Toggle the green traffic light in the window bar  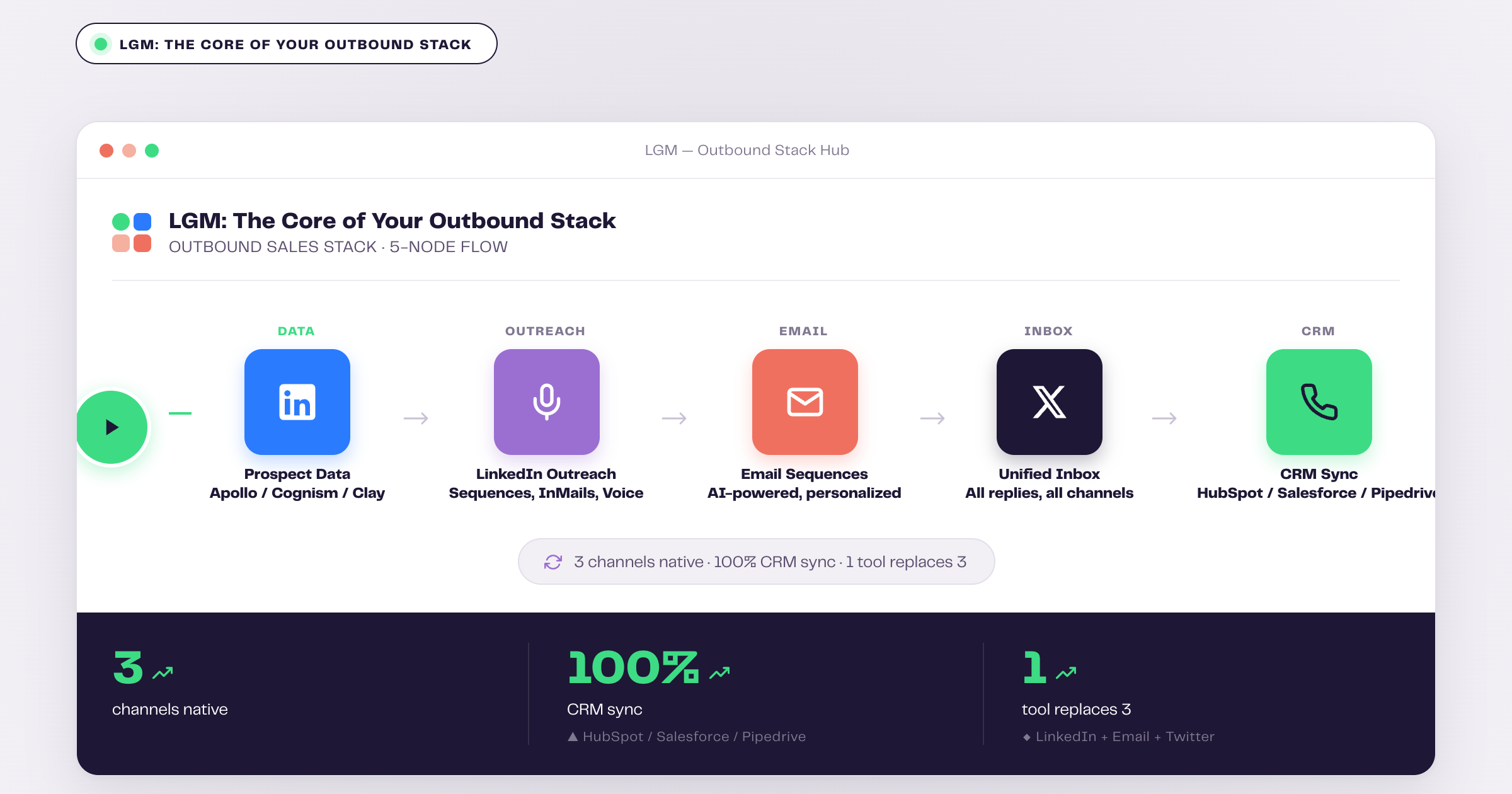pyautogui.click(x=152, y=150)
